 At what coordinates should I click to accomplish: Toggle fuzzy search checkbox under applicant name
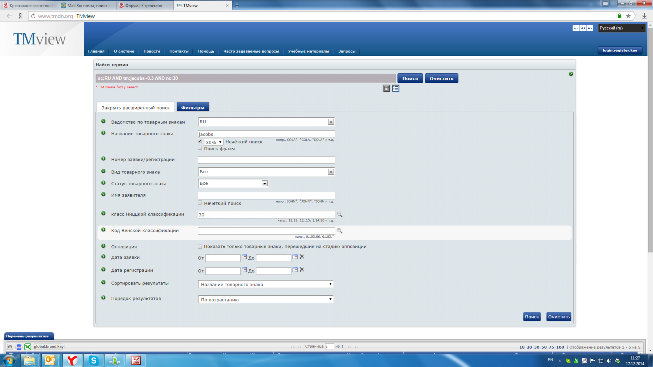pyautogui.click(x=200, y=203)
